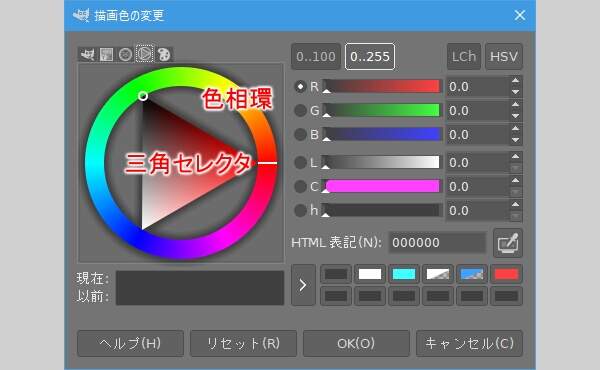Pick the white-gray split history swatch

pos(438,274)
